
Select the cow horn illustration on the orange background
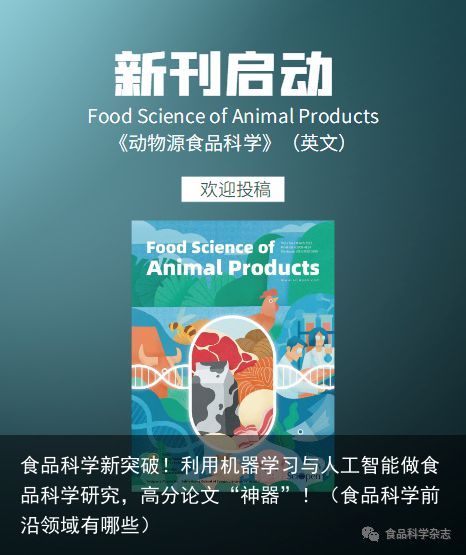tap(159, 355)
